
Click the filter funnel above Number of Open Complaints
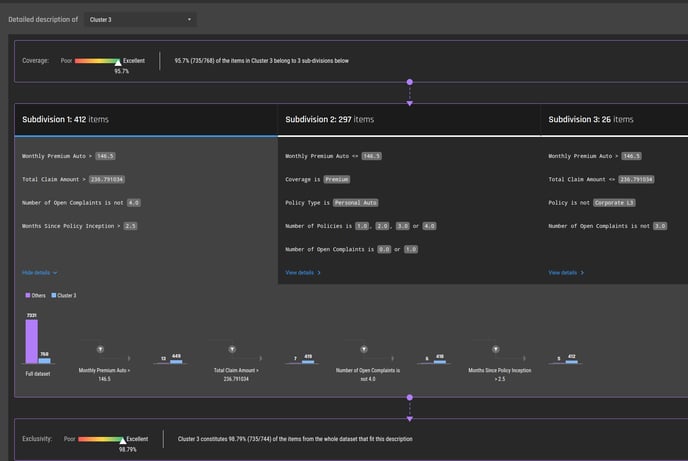click(x=364, y=349)
